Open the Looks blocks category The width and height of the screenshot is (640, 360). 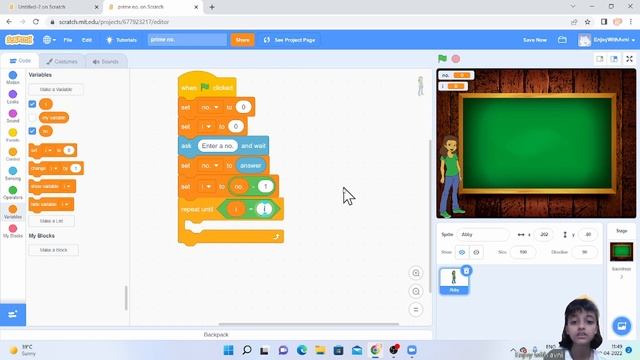pos(13,97)
